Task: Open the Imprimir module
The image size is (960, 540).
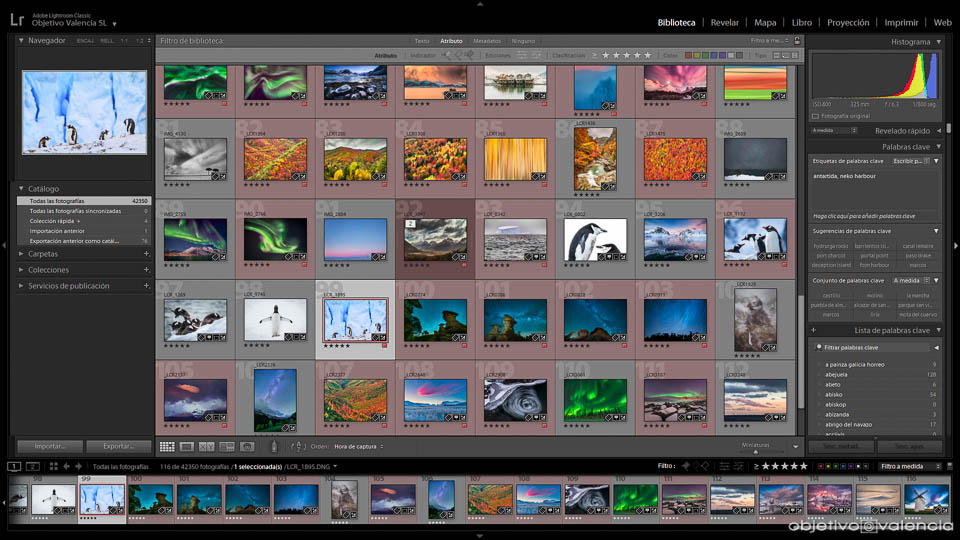Action: coord(901,23)
